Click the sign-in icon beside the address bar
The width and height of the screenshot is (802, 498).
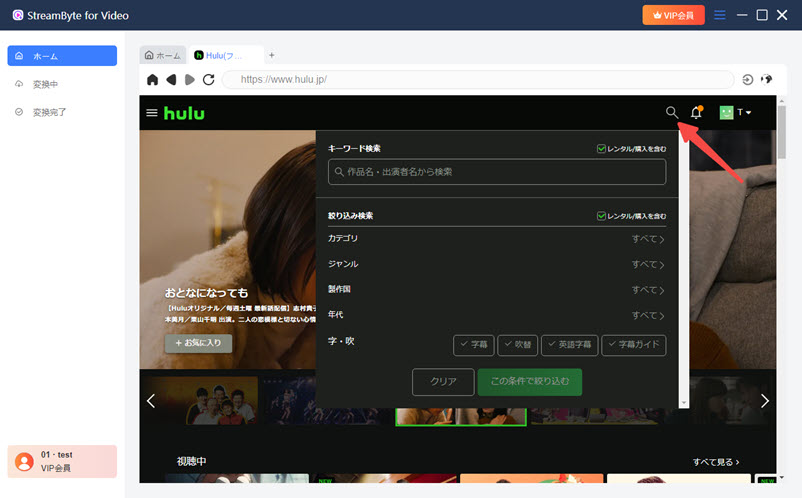coord(748,80)
